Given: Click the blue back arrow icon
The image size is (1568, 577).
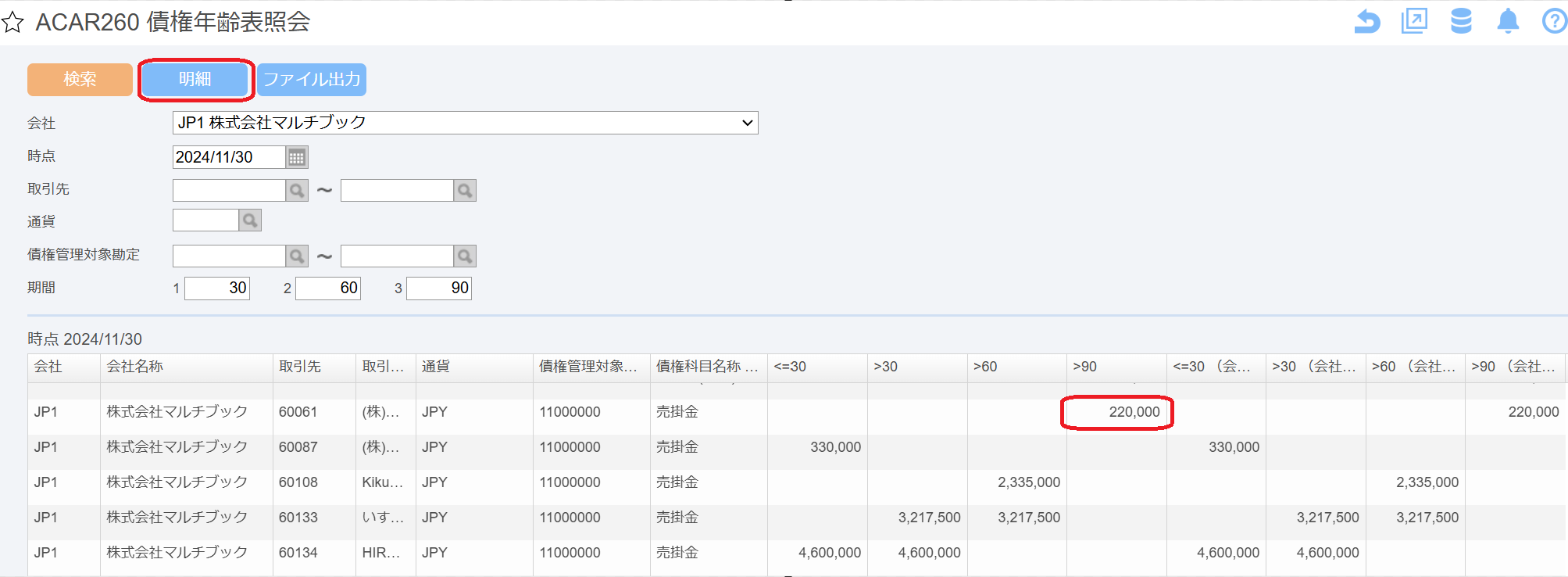Looking at the screenshot, I should pyautogui.click(x=1366, y=21).
